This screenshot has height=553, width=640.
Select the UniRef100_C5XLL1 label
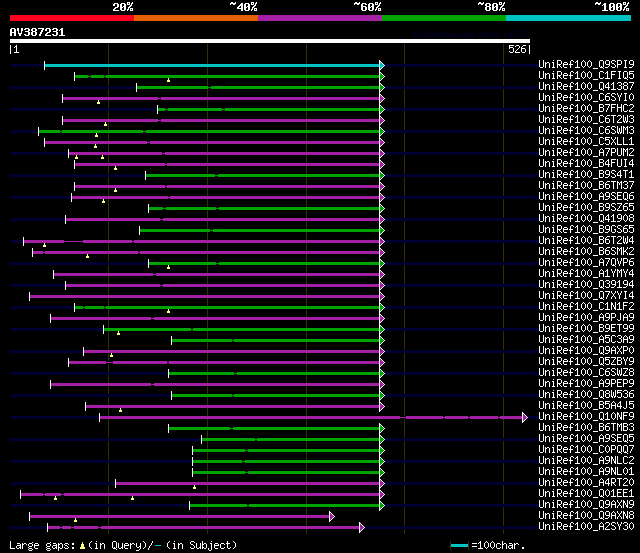[586, 141]
